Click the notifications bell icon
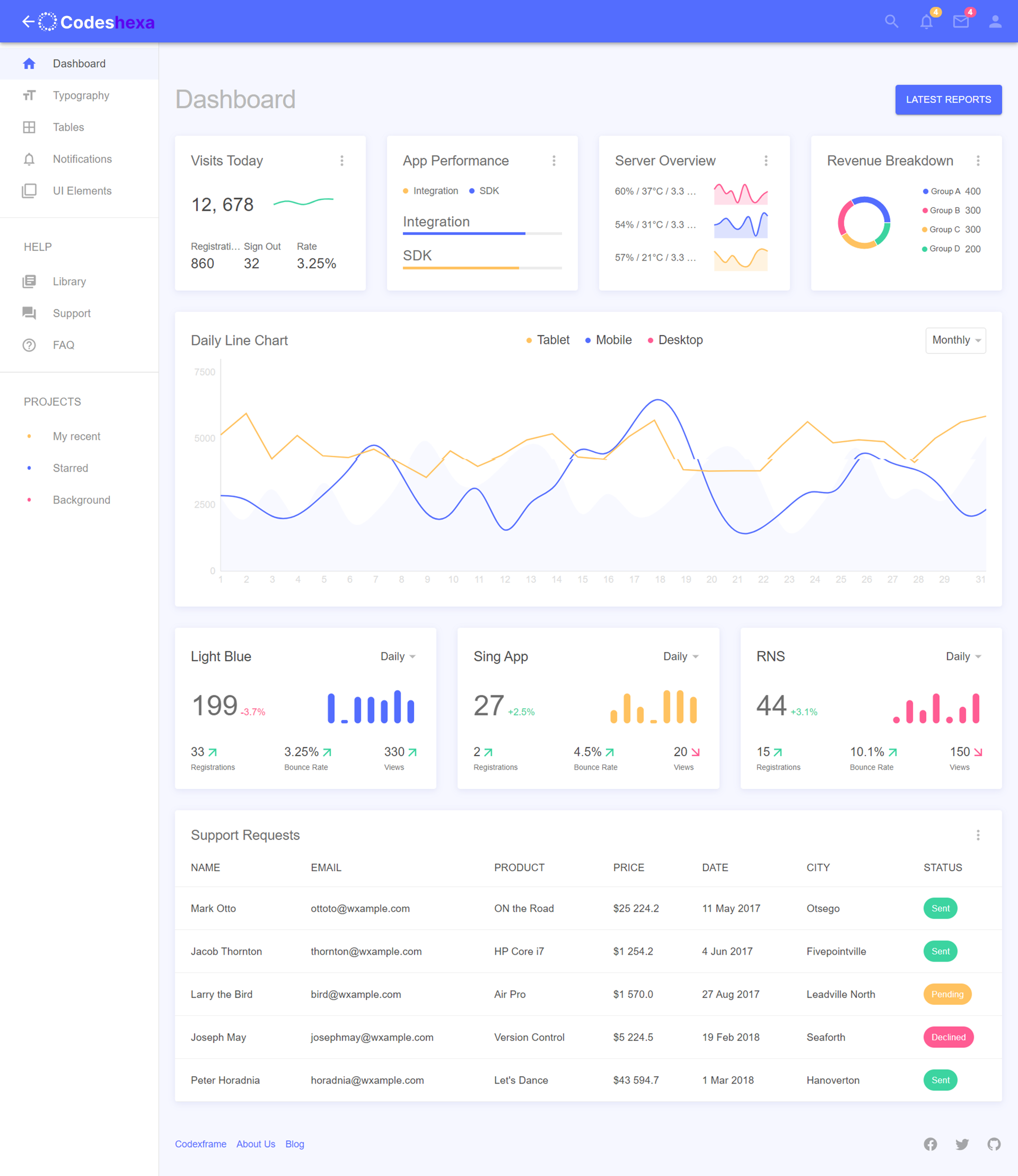Screen dimensions: 1018x1176 tap(926, 22)
